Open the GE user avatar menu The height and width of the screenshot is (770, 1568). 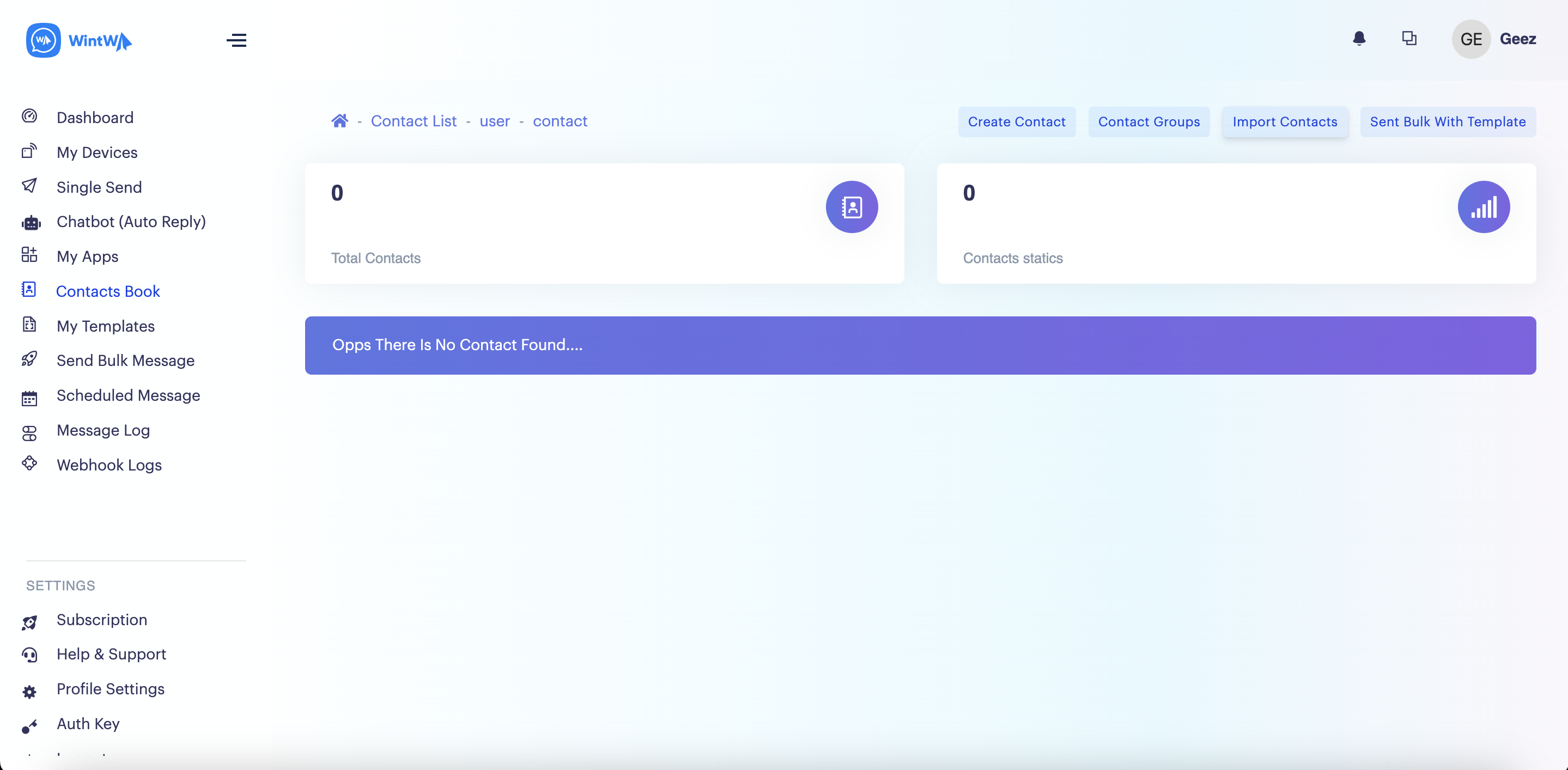[x=1470, y=39]
